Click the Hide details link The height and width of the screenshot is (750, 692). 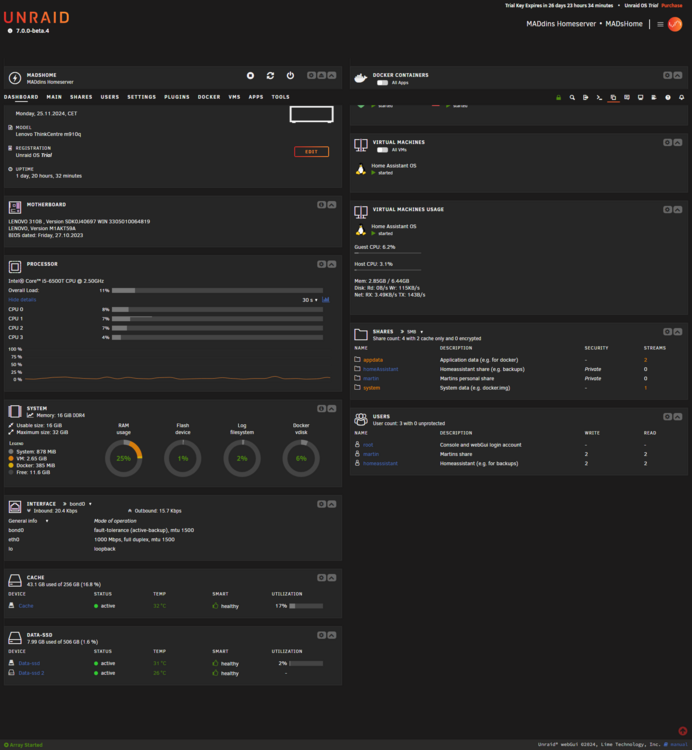point(22,300)
